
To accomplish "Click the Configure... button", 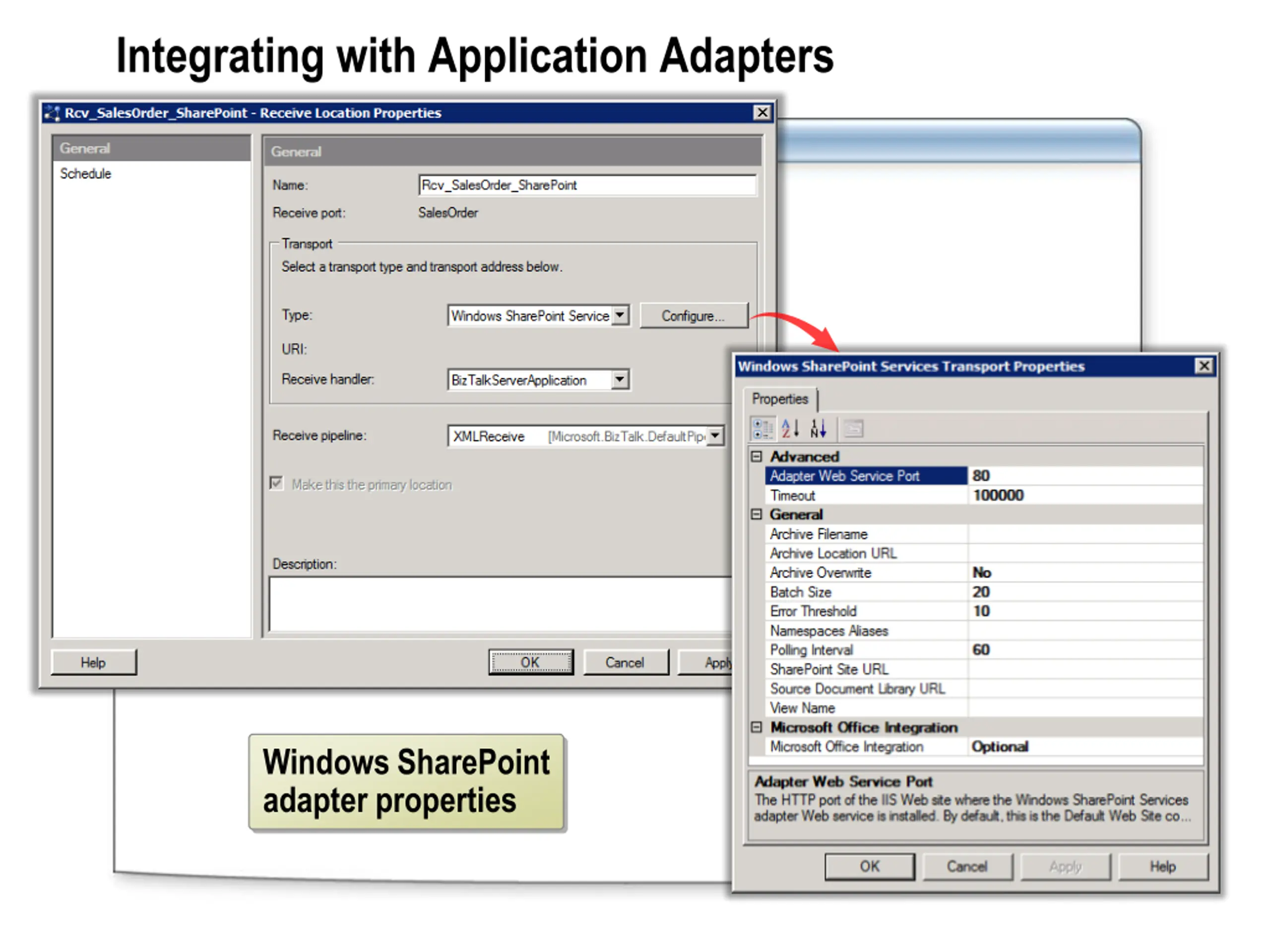I will (x=694, y=316).
